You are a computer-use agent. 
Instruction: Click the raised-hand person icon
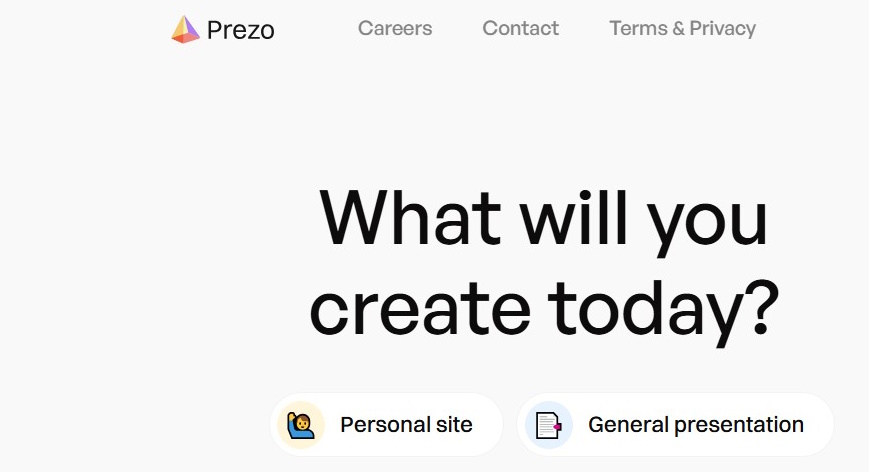tap(301, 425)
